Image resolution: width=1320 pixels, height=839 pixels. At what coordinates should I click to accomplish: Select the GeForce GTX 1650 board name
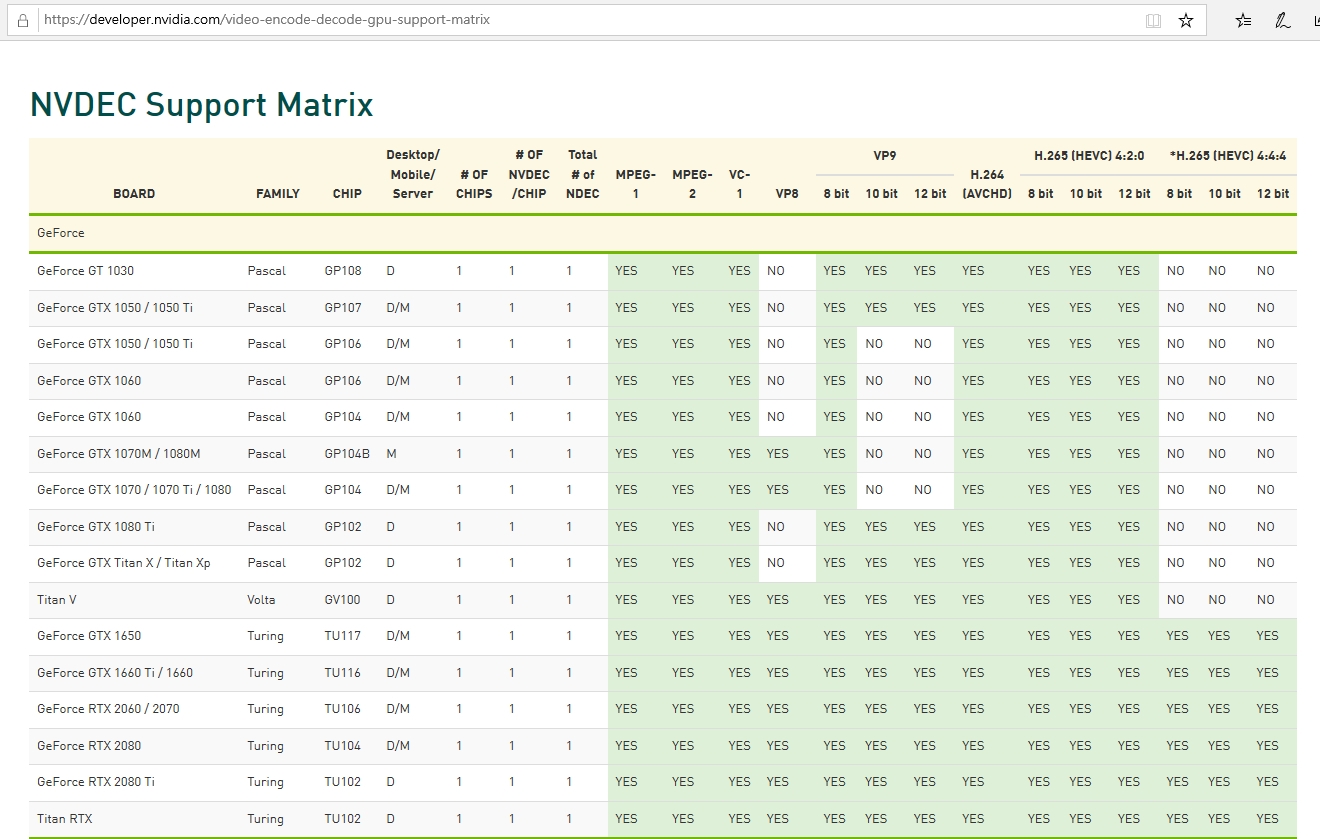point(89,636)
